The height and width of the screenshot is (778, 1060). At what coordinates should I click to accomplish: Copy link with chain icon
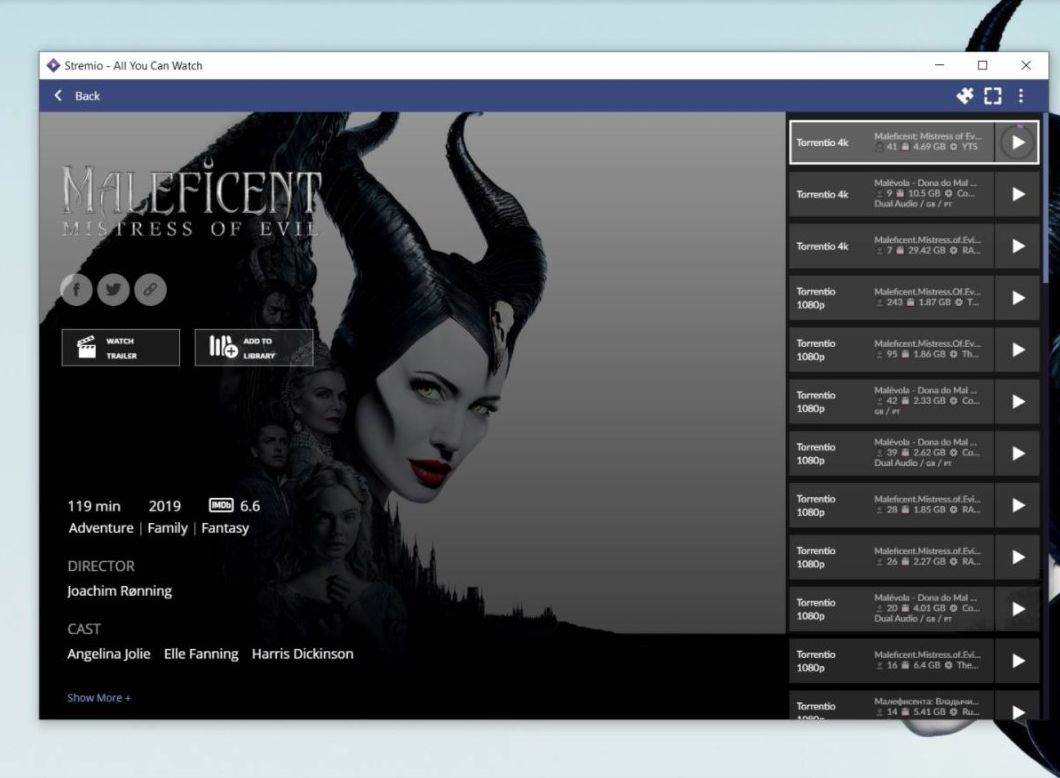pos(150,289)
